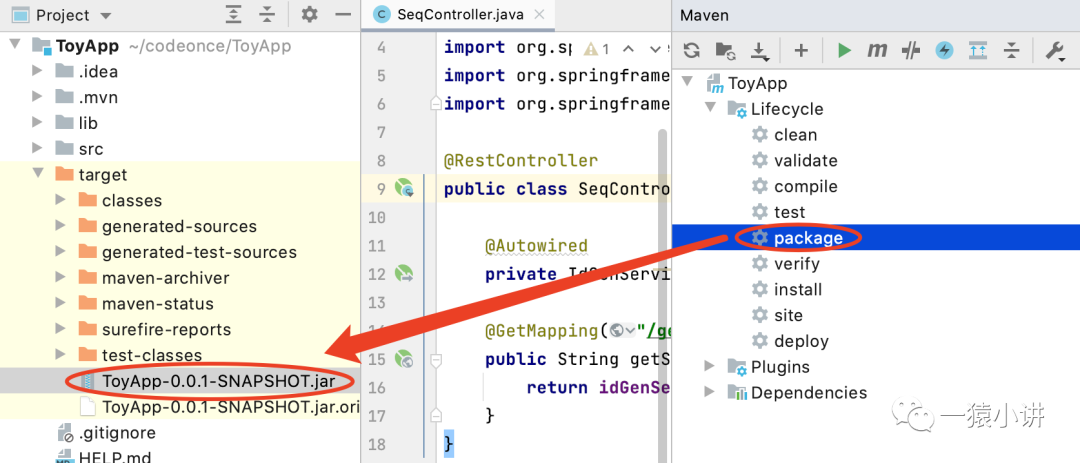
Task: Collapse all in Maven toolbar
Action: (1011, 50)
